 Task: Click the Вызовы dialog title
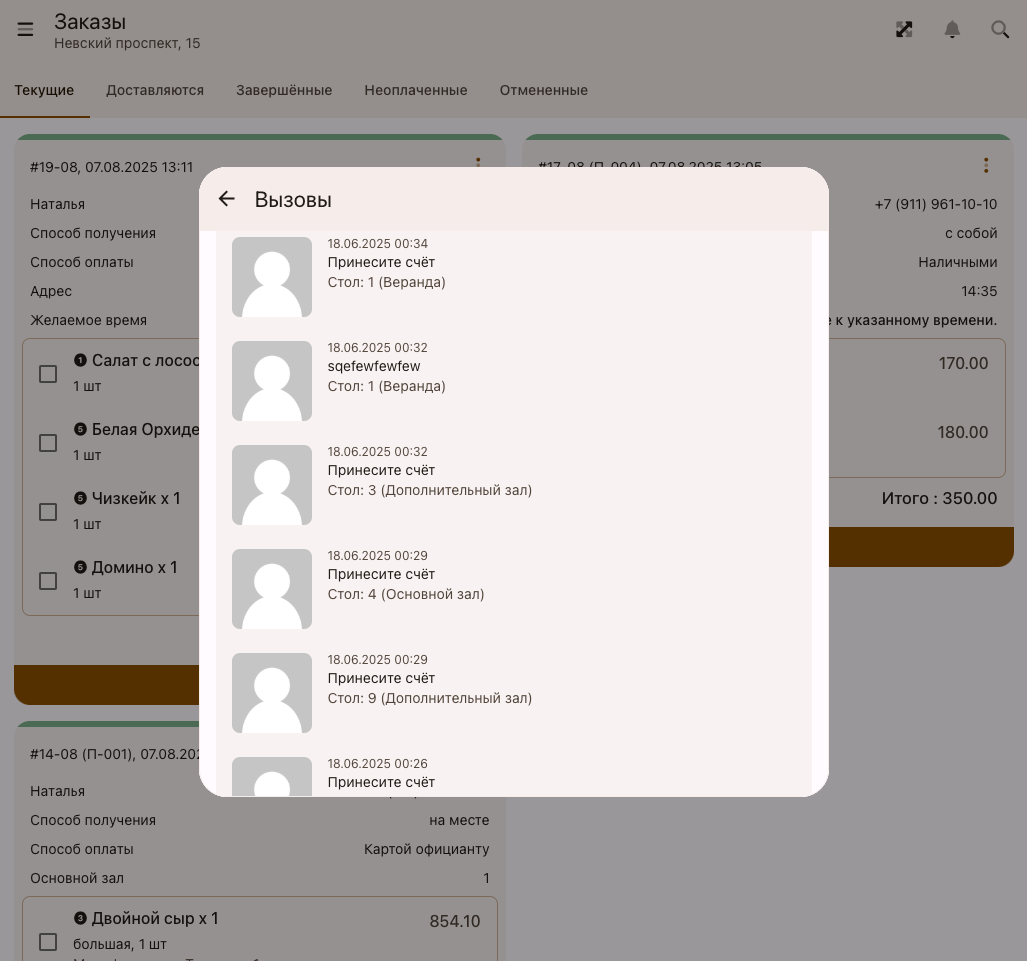[x=293, y=199]
